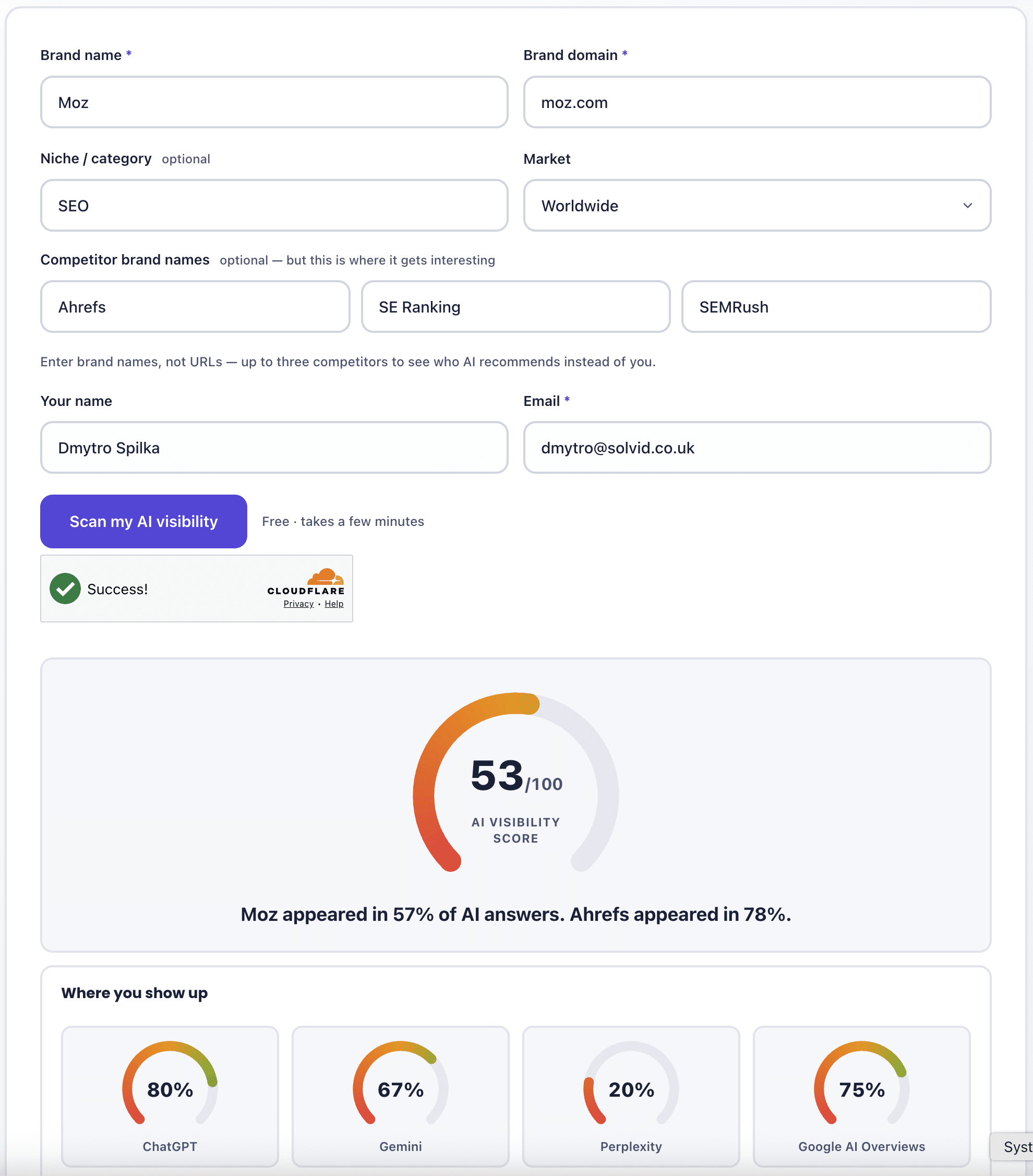
Task: Click the 'Where you show up' heading
Action: coord(135,993)
